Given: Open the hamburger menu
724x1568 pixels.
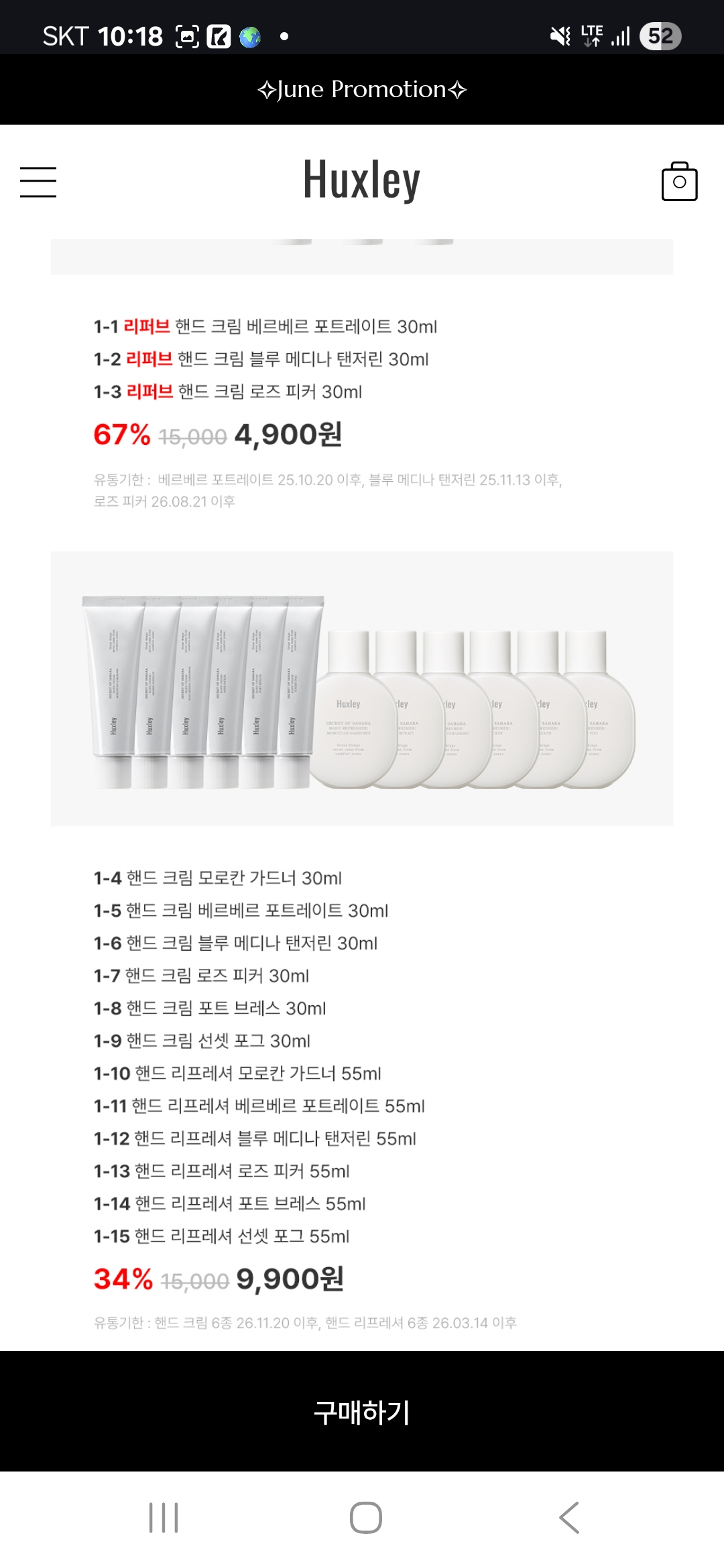Looking at the screenshot, I should point(38,182).
